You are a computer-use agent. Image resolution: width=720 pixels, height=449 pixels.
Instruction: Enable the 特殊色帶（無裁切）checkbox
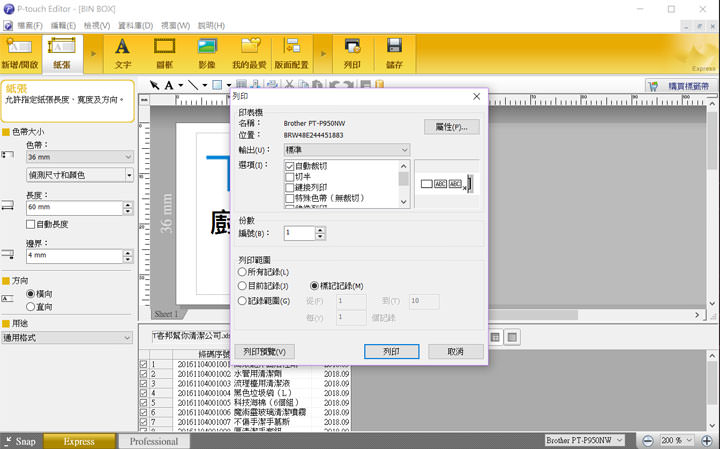pos(290,198)
